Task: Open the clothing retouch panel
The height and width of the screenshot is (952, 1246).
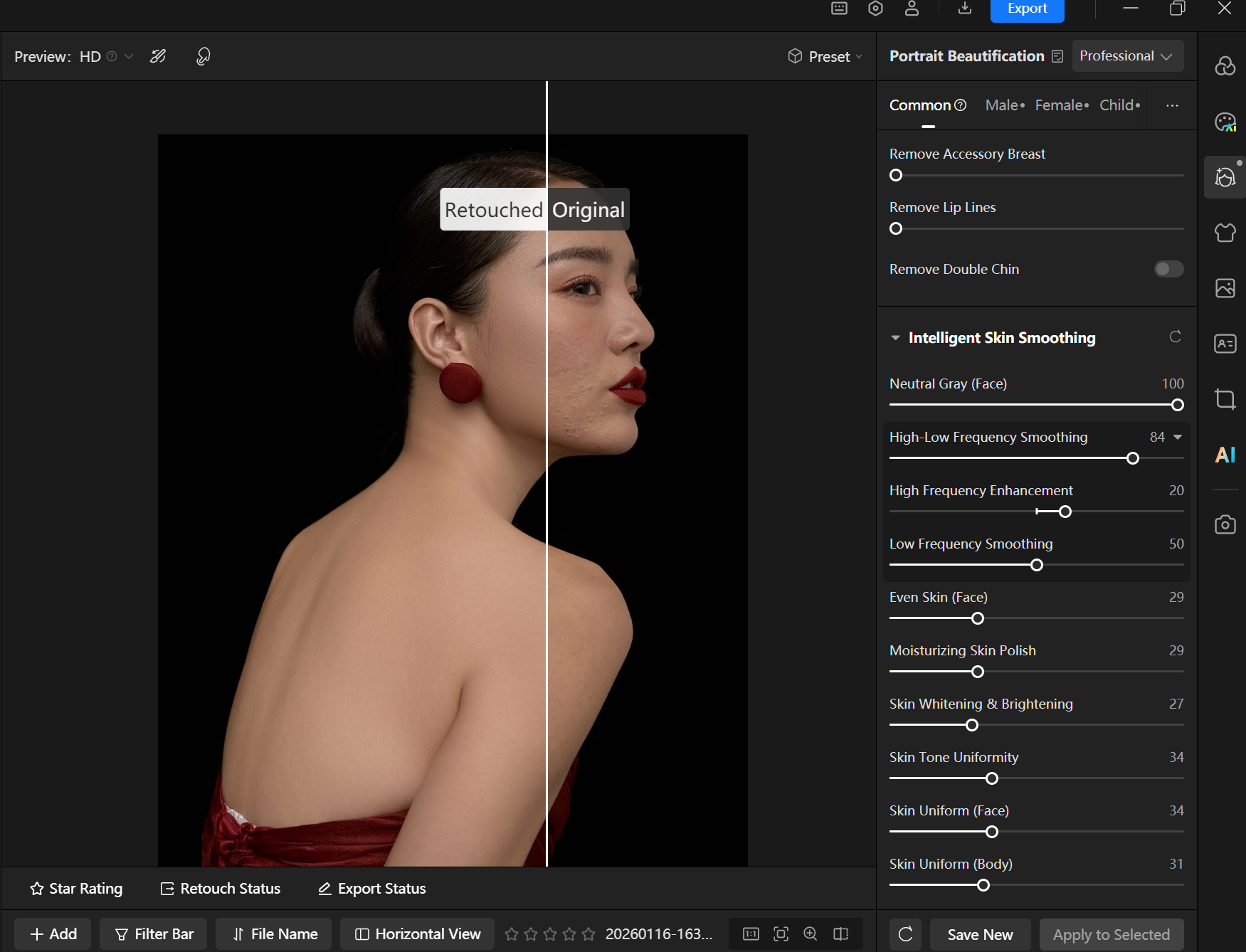Action: pyautogui.click(x=1225, y=233)
